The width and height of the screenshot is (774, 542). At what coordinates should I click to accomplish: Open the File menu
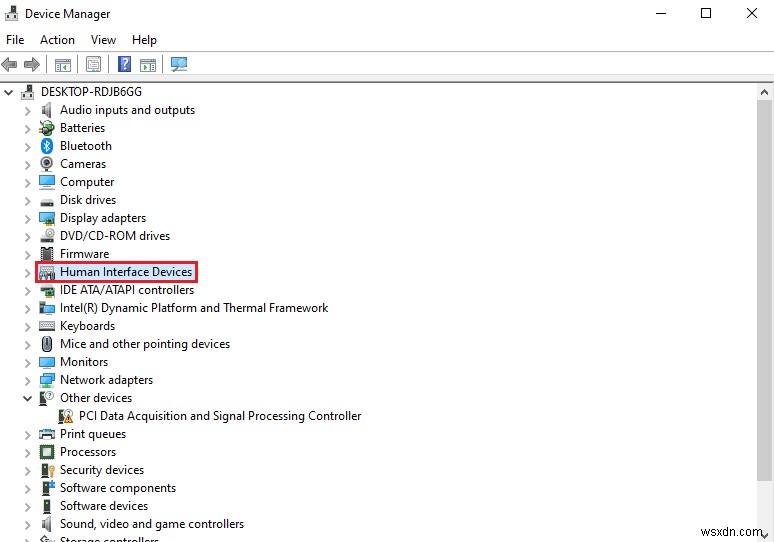15,39
